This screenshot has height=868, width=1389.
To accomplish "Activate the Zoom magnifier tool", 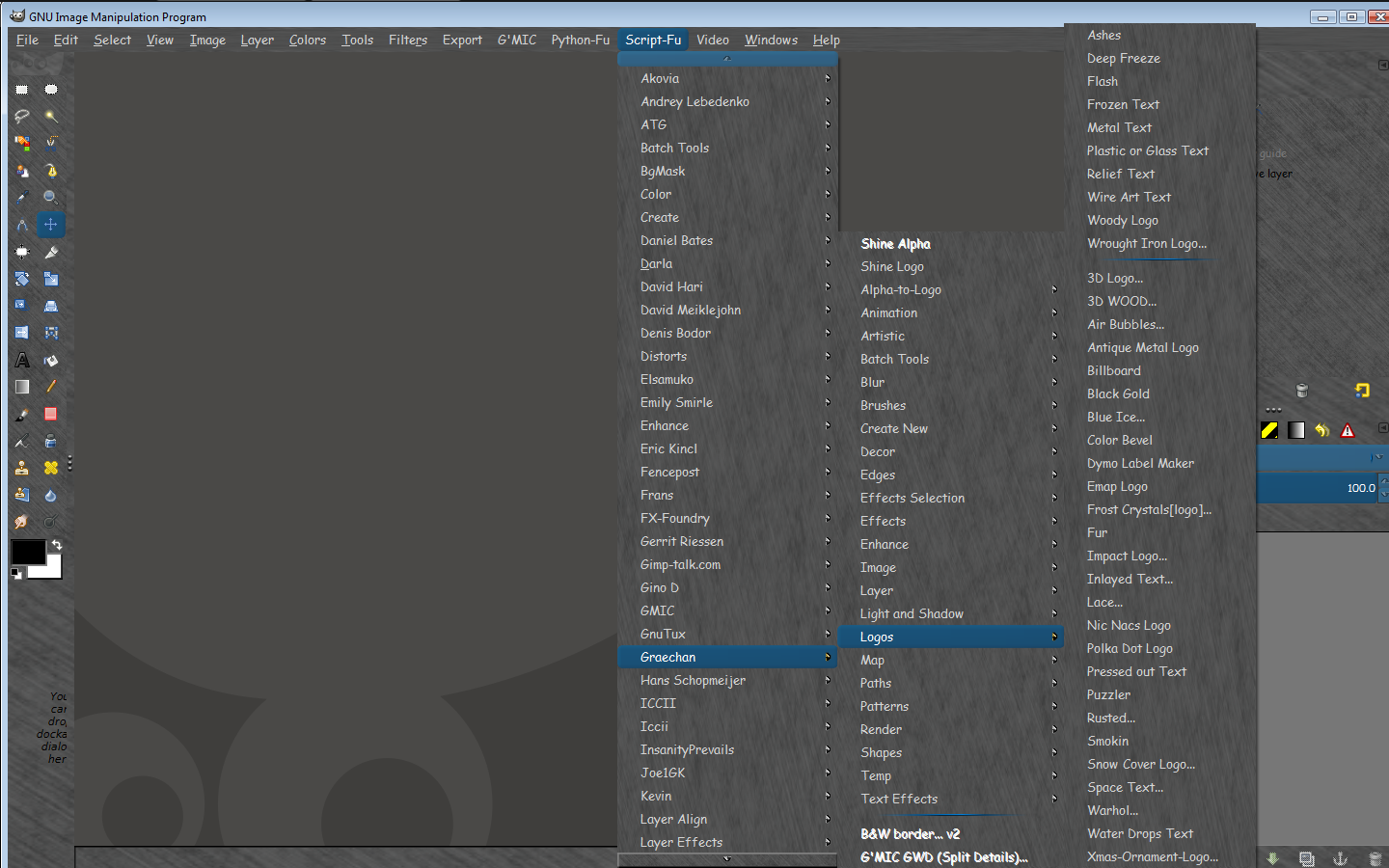I will pos(51,198).
